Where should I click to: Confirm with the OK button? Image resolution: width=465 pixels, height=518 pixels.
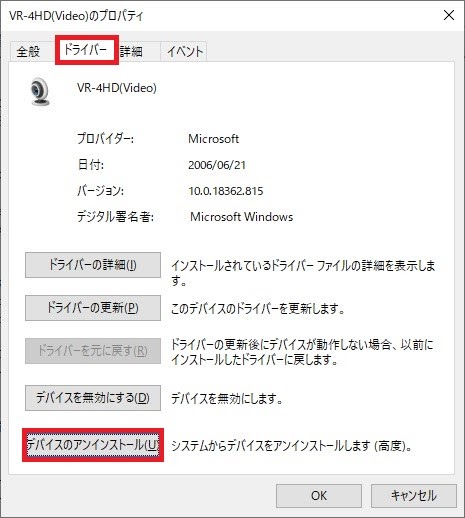coord(319,496)
